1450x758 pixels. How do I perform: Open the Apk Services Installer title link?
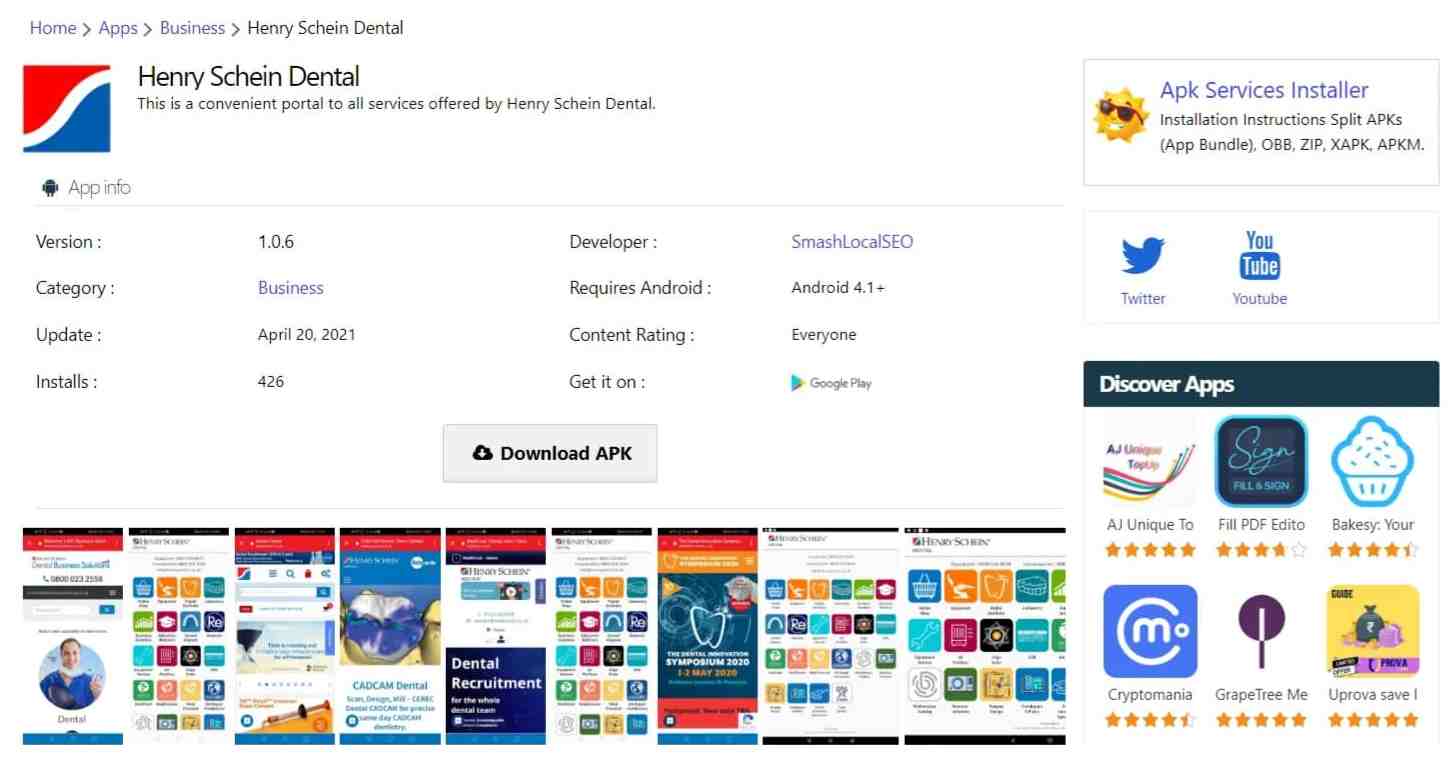point(1263,90)
